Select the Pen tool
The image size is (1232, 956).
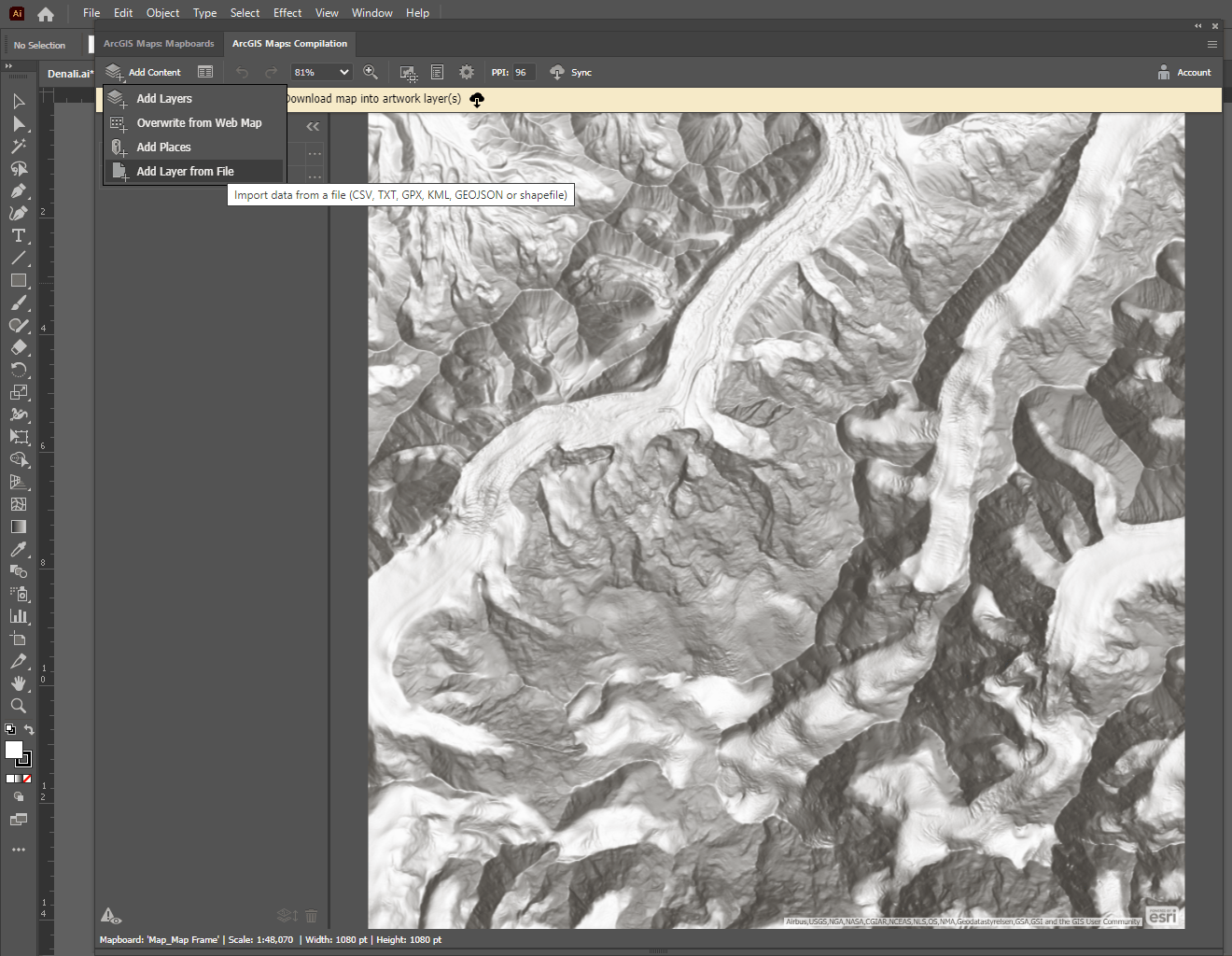19,191
